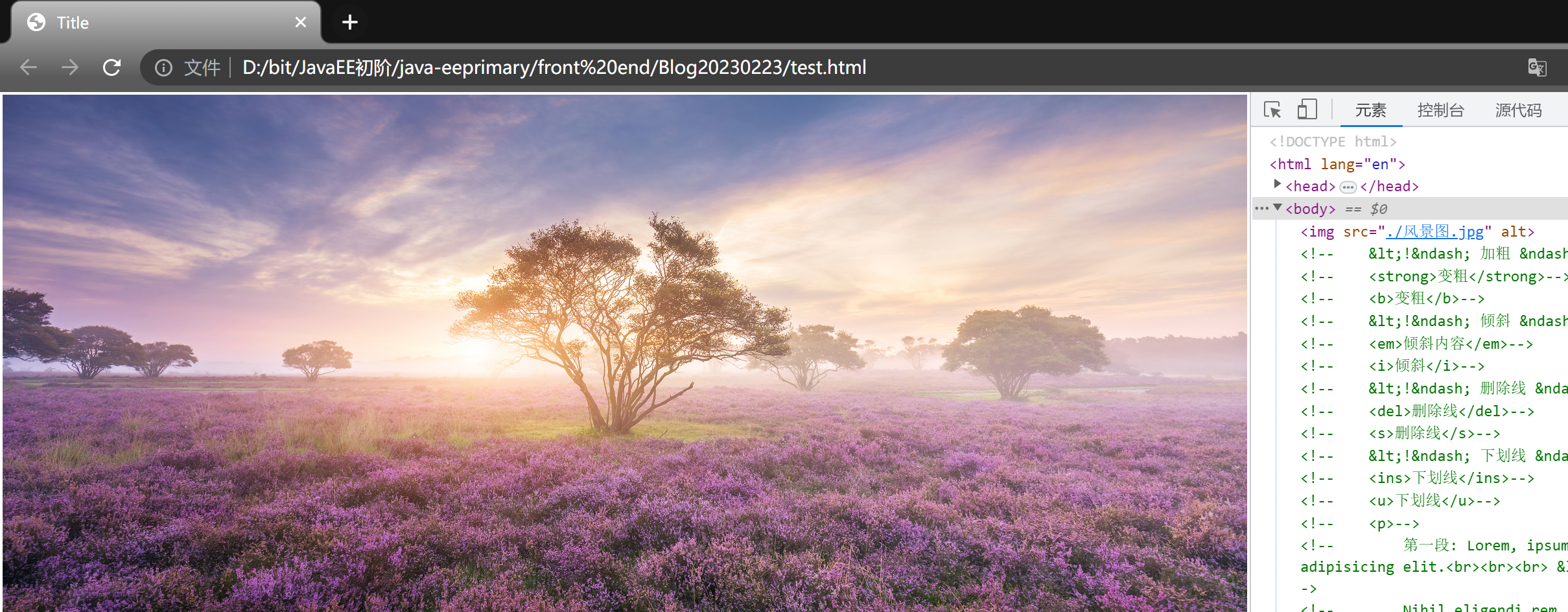Open a new tab with the plus button
The image size is (1568, 612).
(x=350, y=23)
